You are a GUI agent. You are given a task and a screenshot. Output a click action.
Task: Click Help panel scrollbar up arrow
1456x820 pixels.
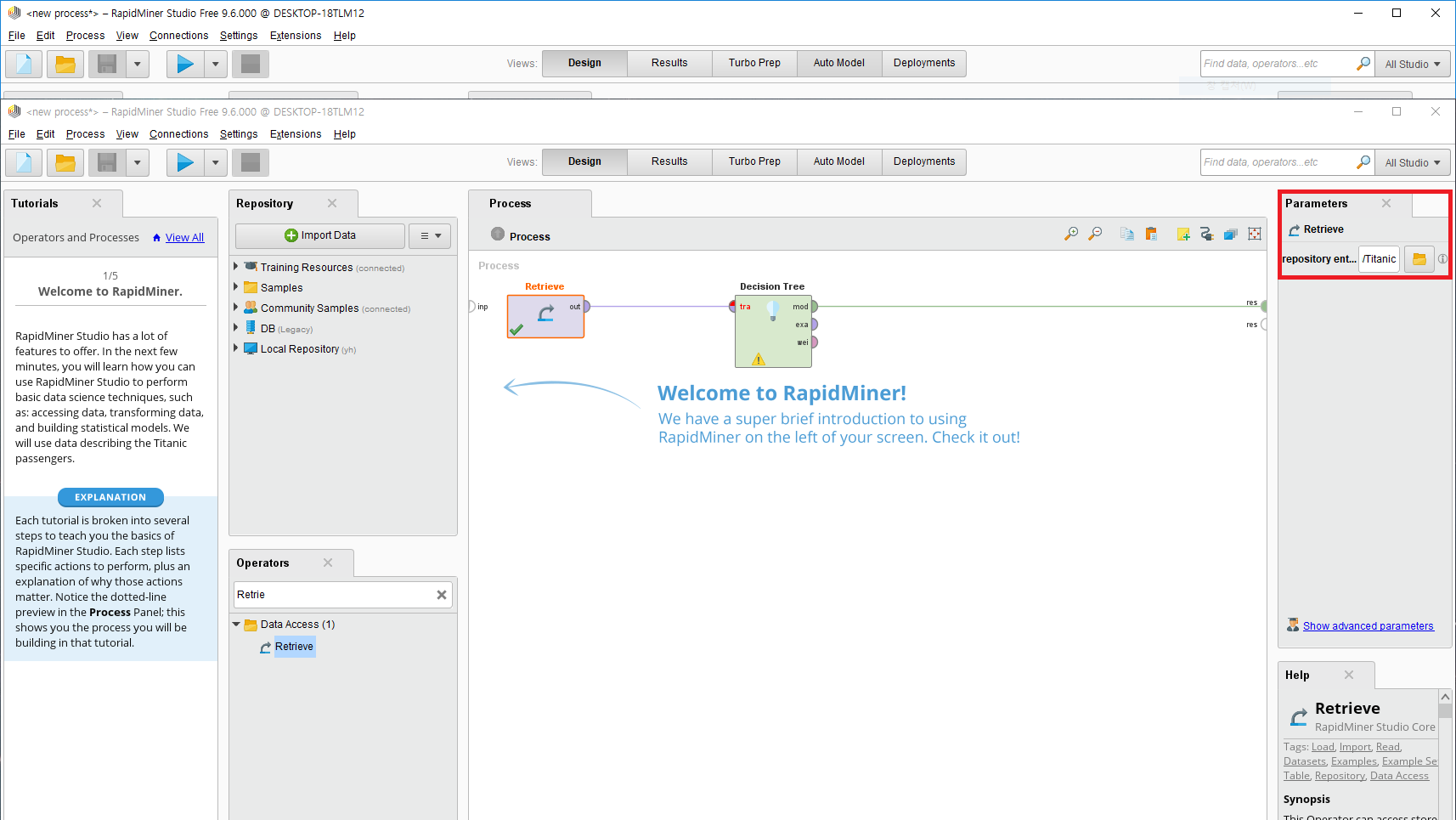pos(1445,697)
